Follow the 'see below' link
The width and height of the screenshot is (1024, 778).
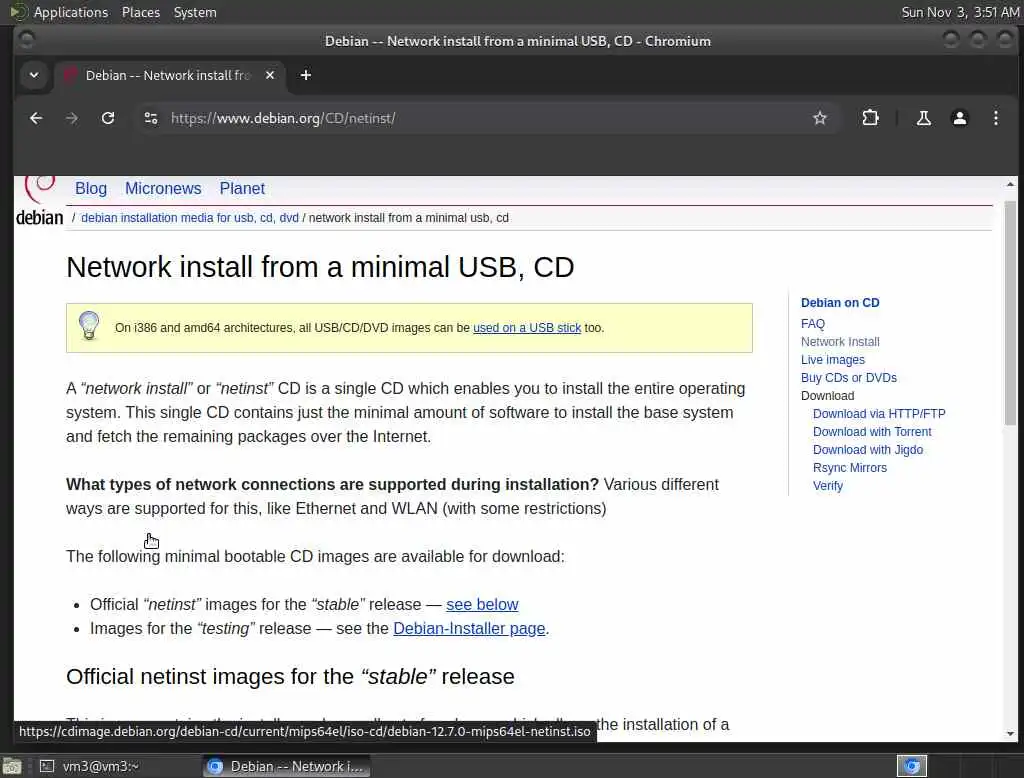[x=482, y=605]
